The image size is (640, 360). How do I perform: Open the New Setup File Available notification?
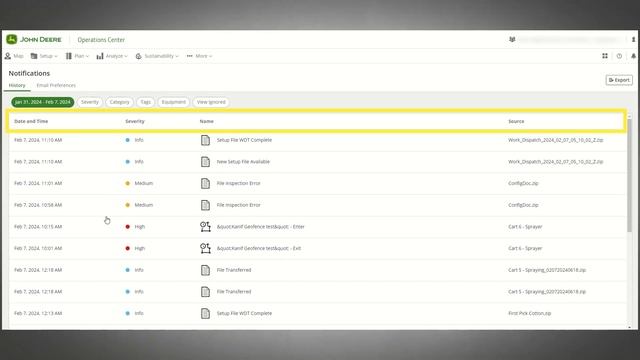(243, 162)
